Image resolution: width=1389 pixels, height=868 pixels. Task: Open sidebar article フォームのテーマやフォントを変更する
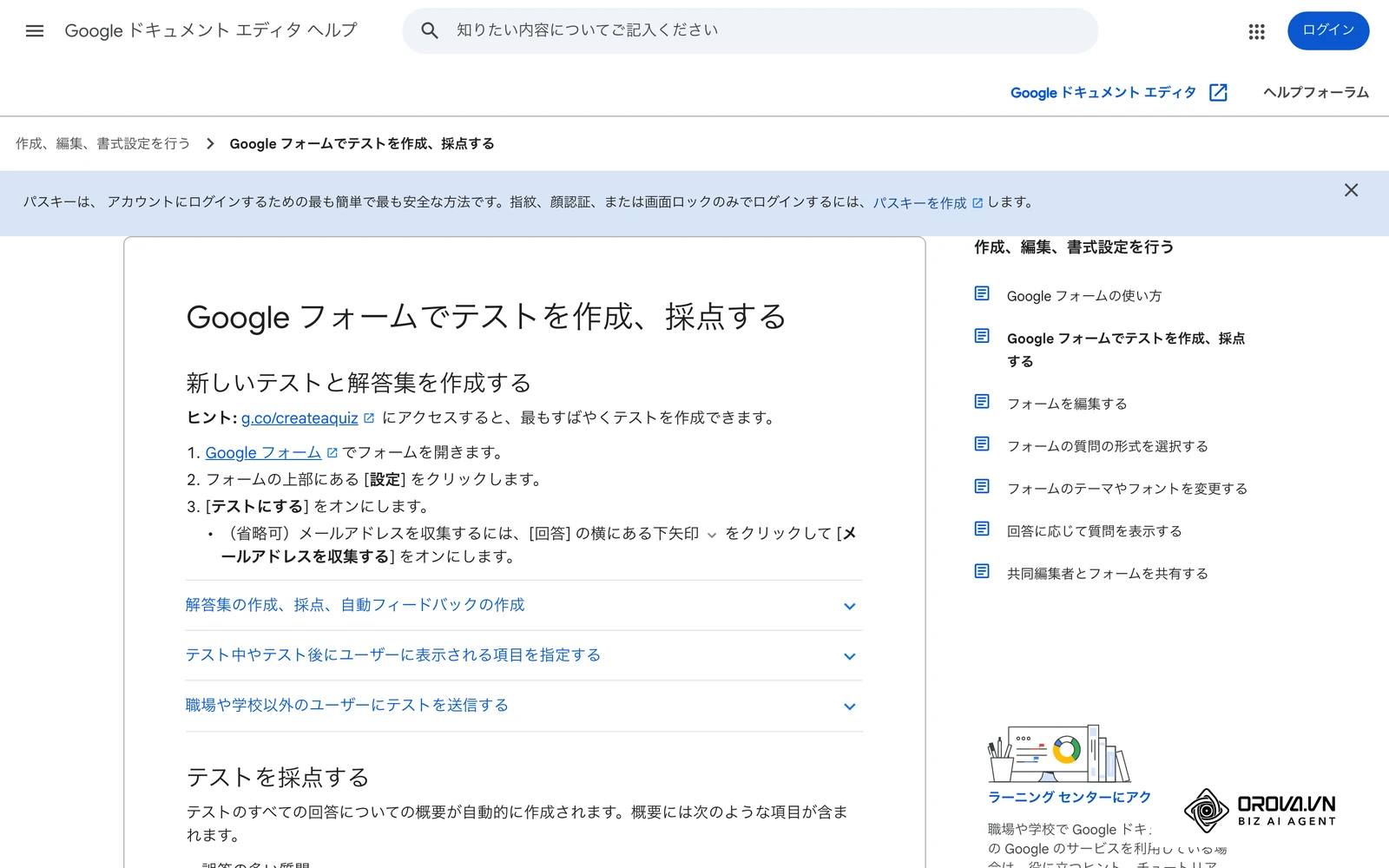(x=1127, y=489)
